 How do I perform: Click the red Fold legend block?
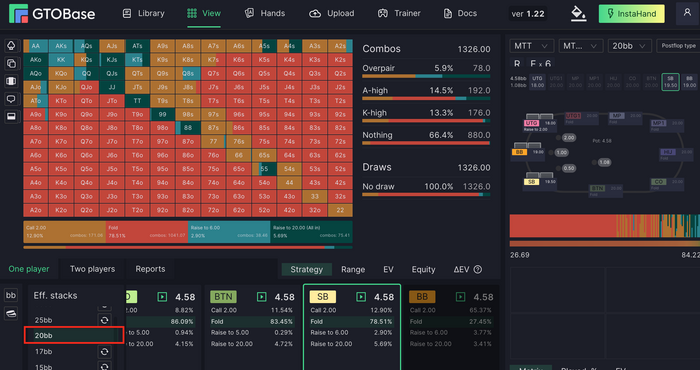point(147,232)
